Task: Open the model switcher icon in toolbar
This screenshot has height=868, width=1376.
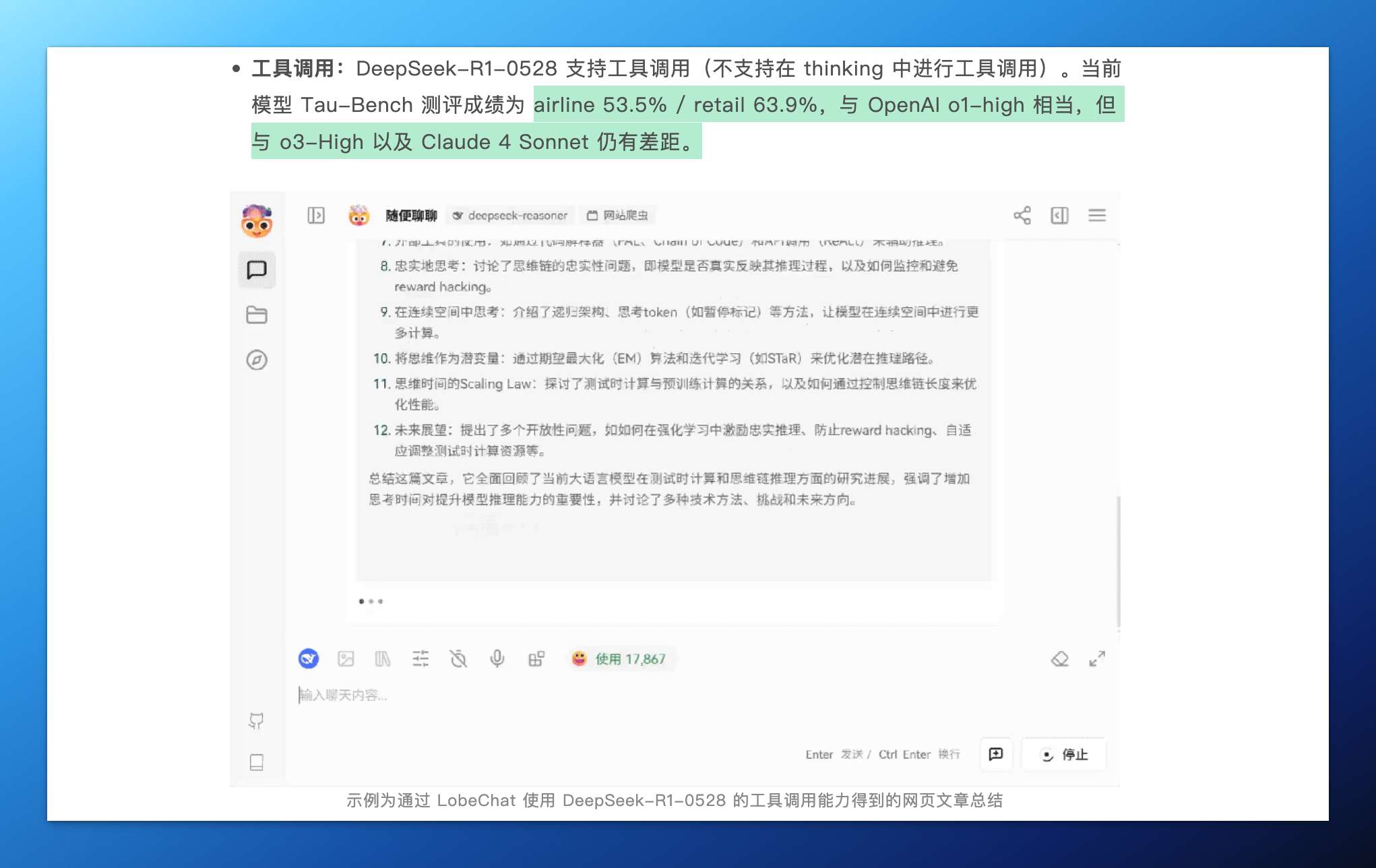Action: coord(309,658)
